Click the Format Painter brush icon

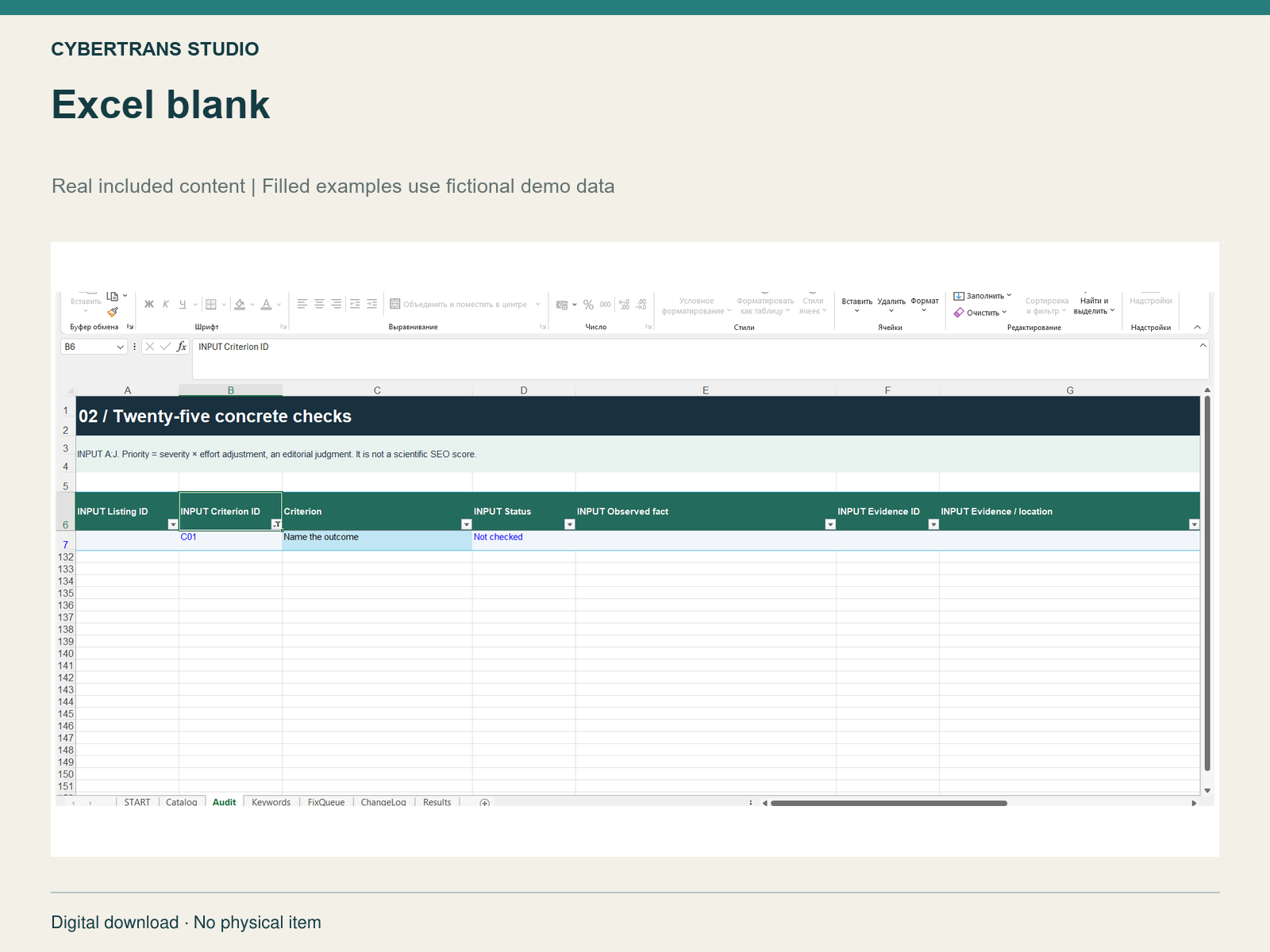(113, 312)
